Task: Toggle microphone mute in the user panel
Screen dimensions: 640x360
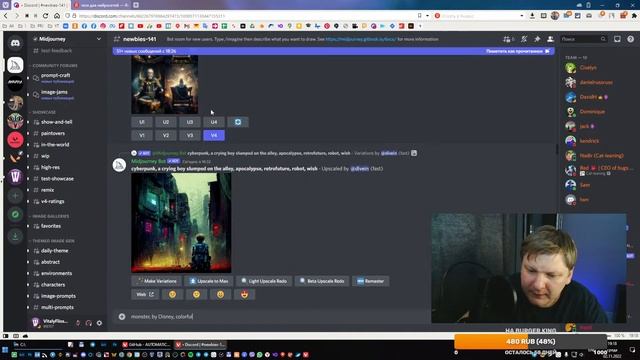Action: pos(78,323)
